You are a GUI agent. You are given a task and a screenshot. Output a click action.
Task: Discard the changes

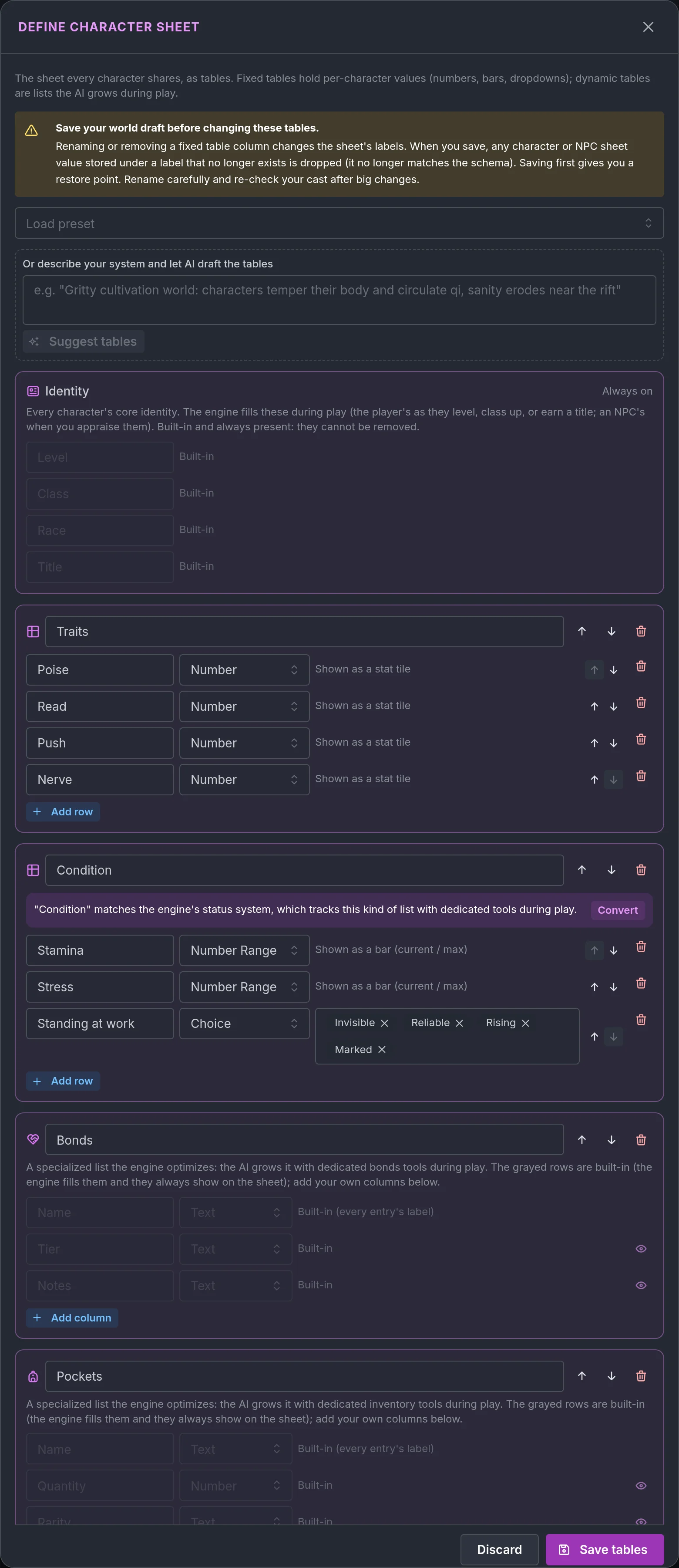[499, 1549]
